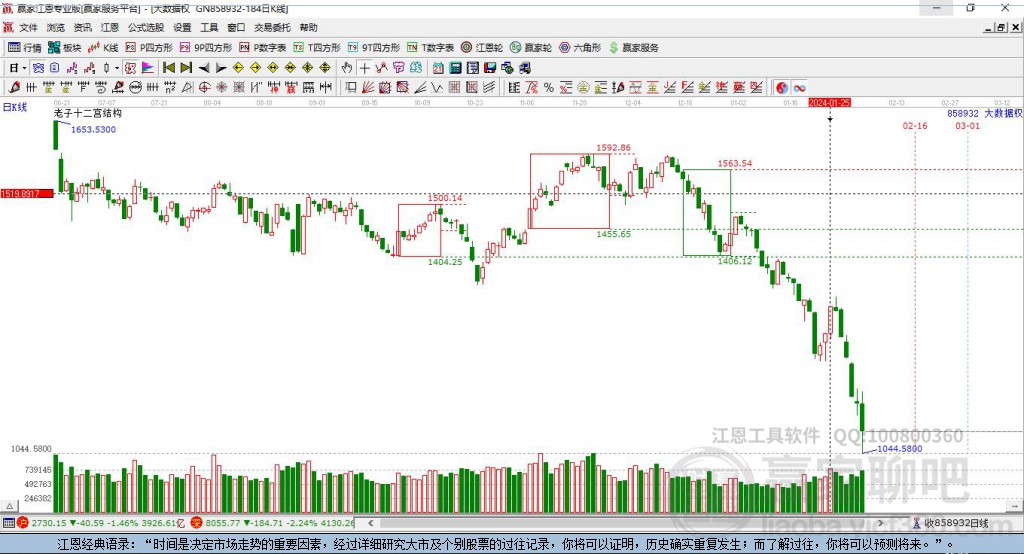Activate the hand pan tool
This screenshot has width=1024, height=554.
point(347,68)
